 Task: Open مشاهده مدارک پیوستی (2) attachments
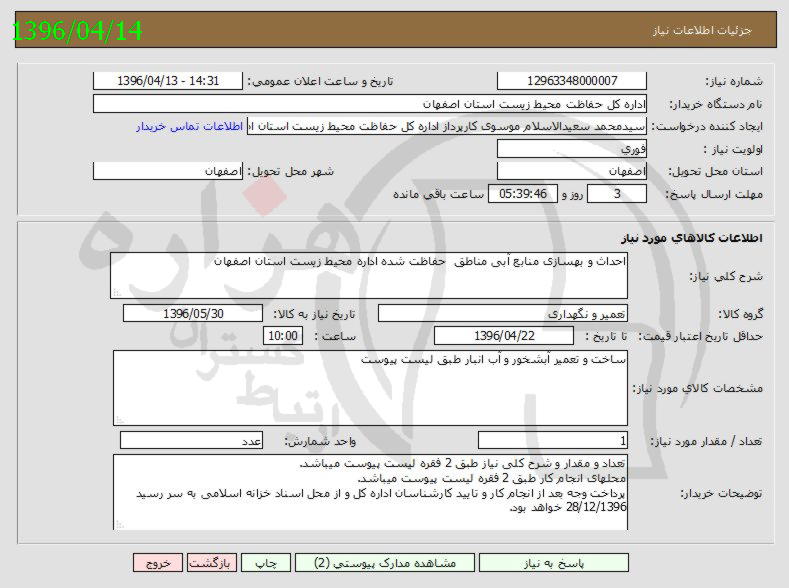tap(384, 563)
